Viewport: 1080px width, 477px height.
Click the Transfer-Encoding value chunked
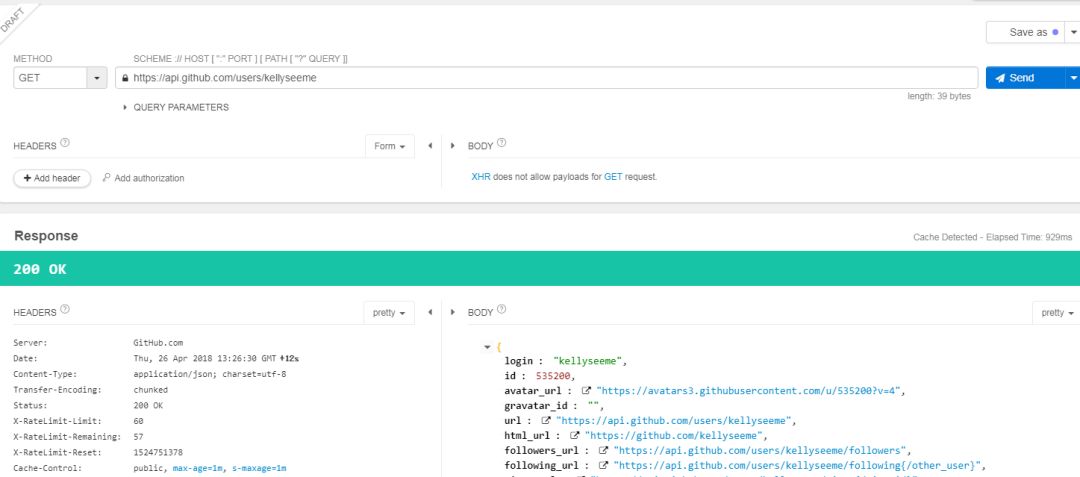tap(151, 390)
